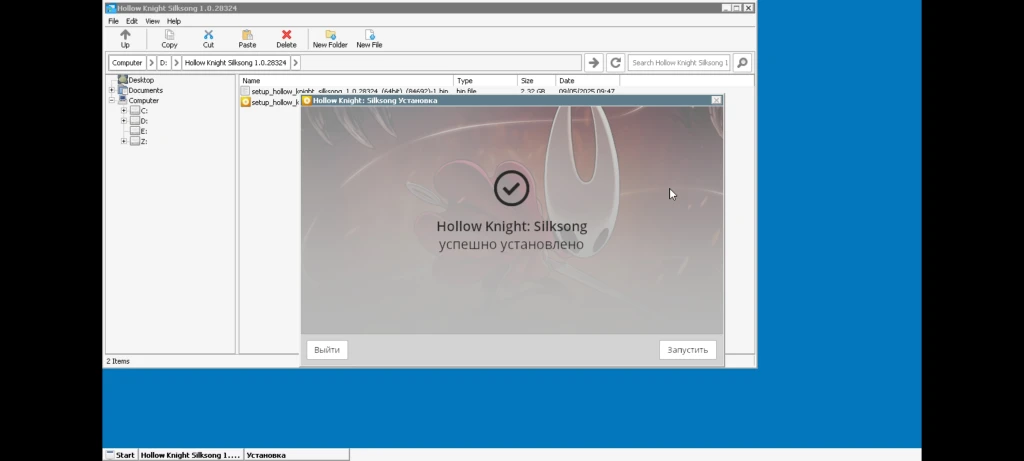Select D: drive label in tree
1024x461 pixels.
(x=144, y=121)
